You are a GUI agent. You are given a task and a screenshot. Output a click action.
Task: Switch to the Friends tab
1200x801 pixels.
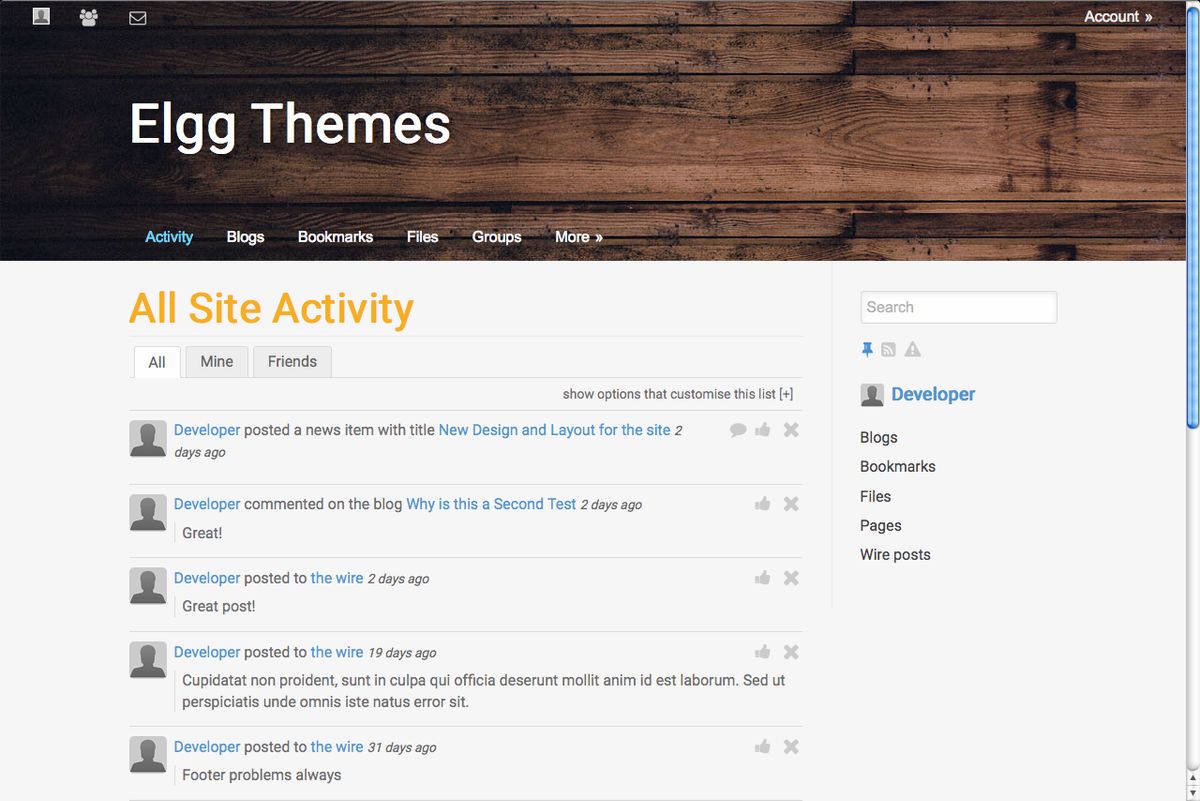(292, 362)
